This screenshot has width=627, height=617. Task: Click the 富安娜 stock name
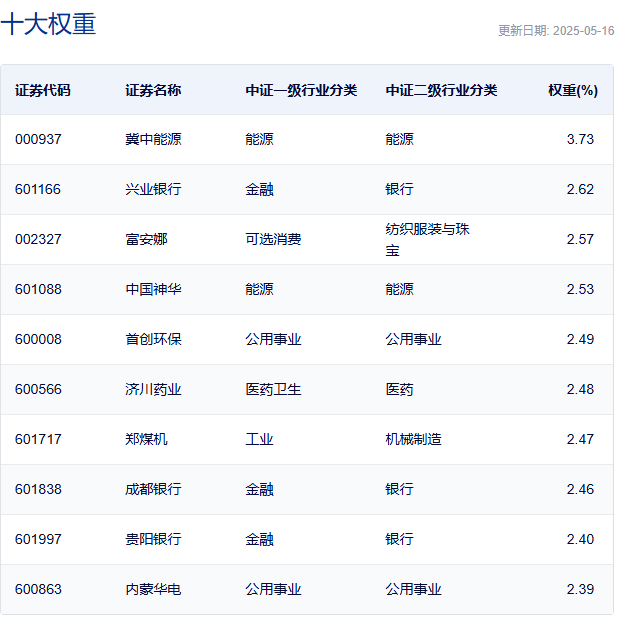[146, 239]
